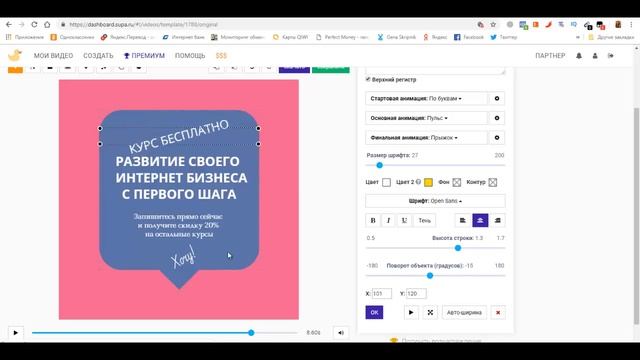This screenshot has height=360, width=640.
Task: Open the Контур outline color swatch
Action: click(x=493, y=182)
